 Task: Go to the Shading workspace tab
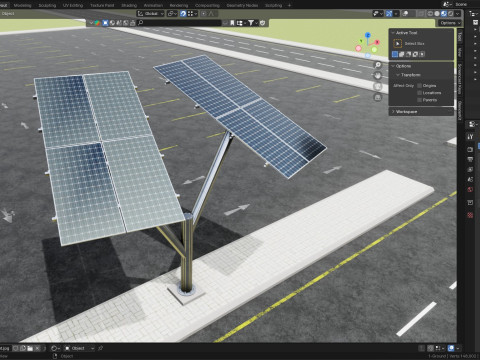pyautogui.click(x=129, y=5)
